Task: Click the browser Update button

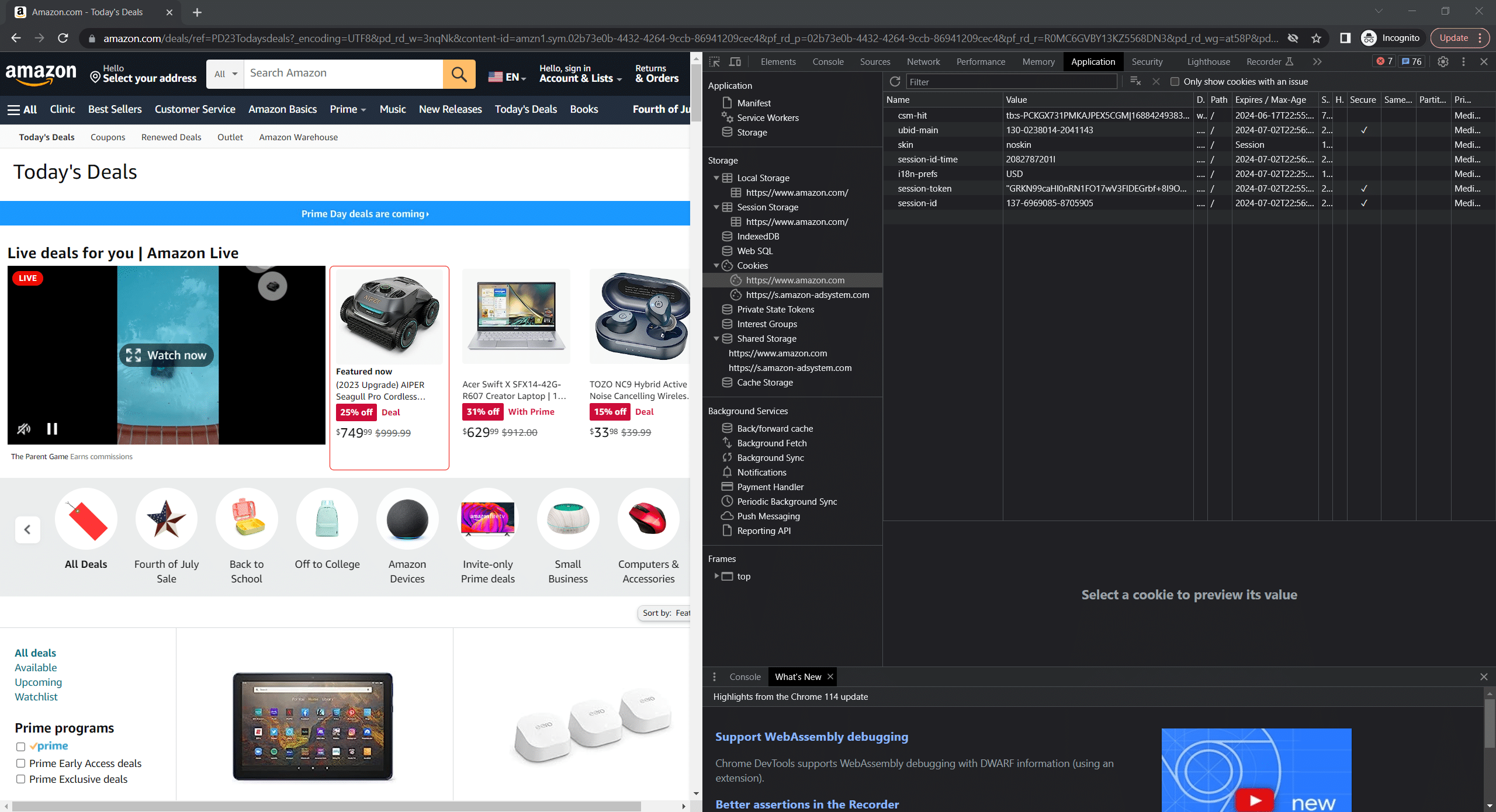Action: point(1453,38)
